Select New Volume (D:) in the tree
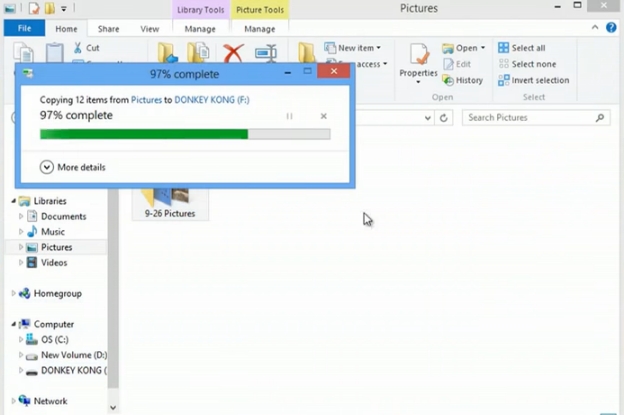 (x=74, y=355)
